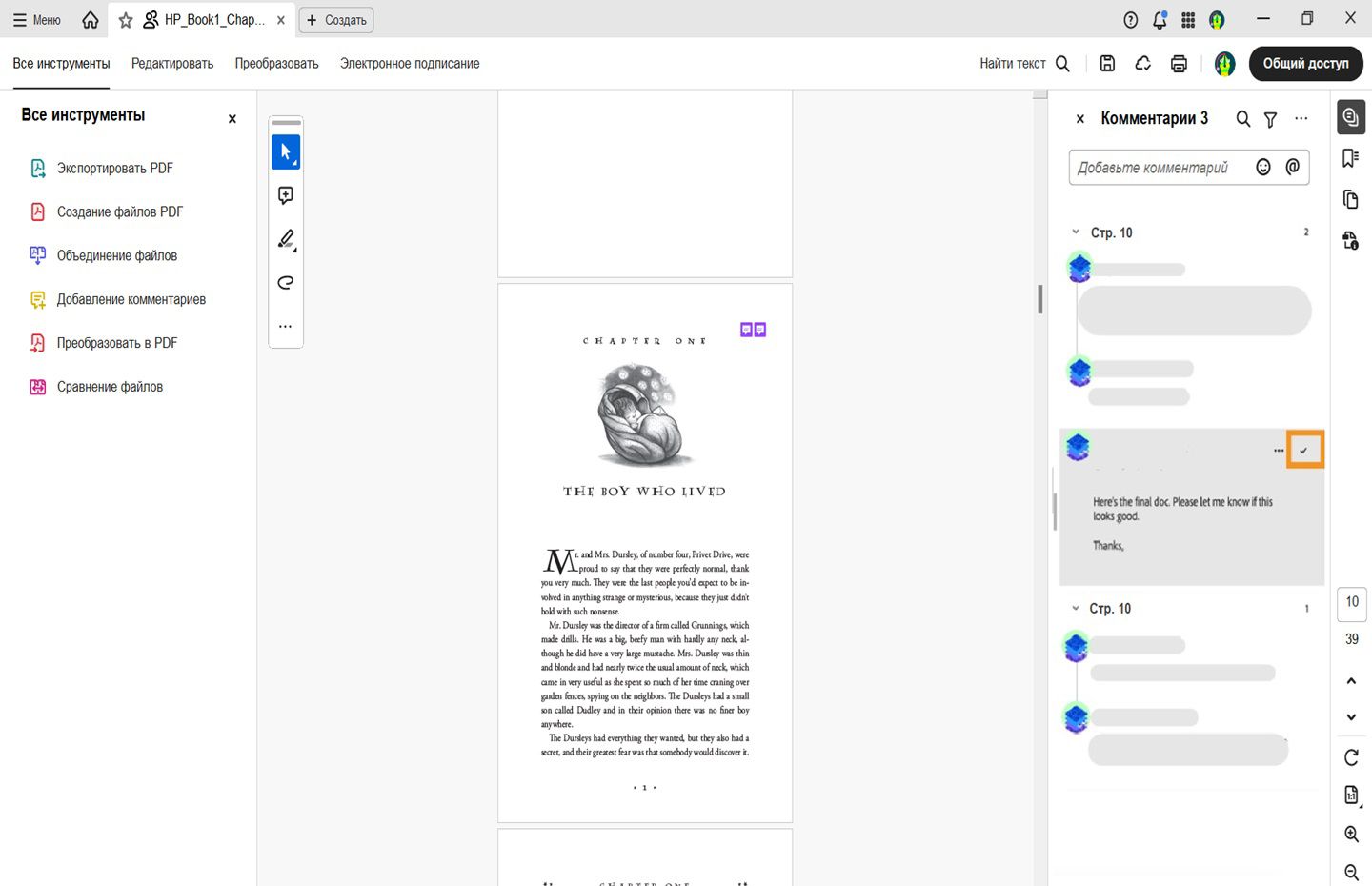Viewport: 1372px width, 886px height.
Task: Star the HP_Book1_Chap document
Action: 126,20
